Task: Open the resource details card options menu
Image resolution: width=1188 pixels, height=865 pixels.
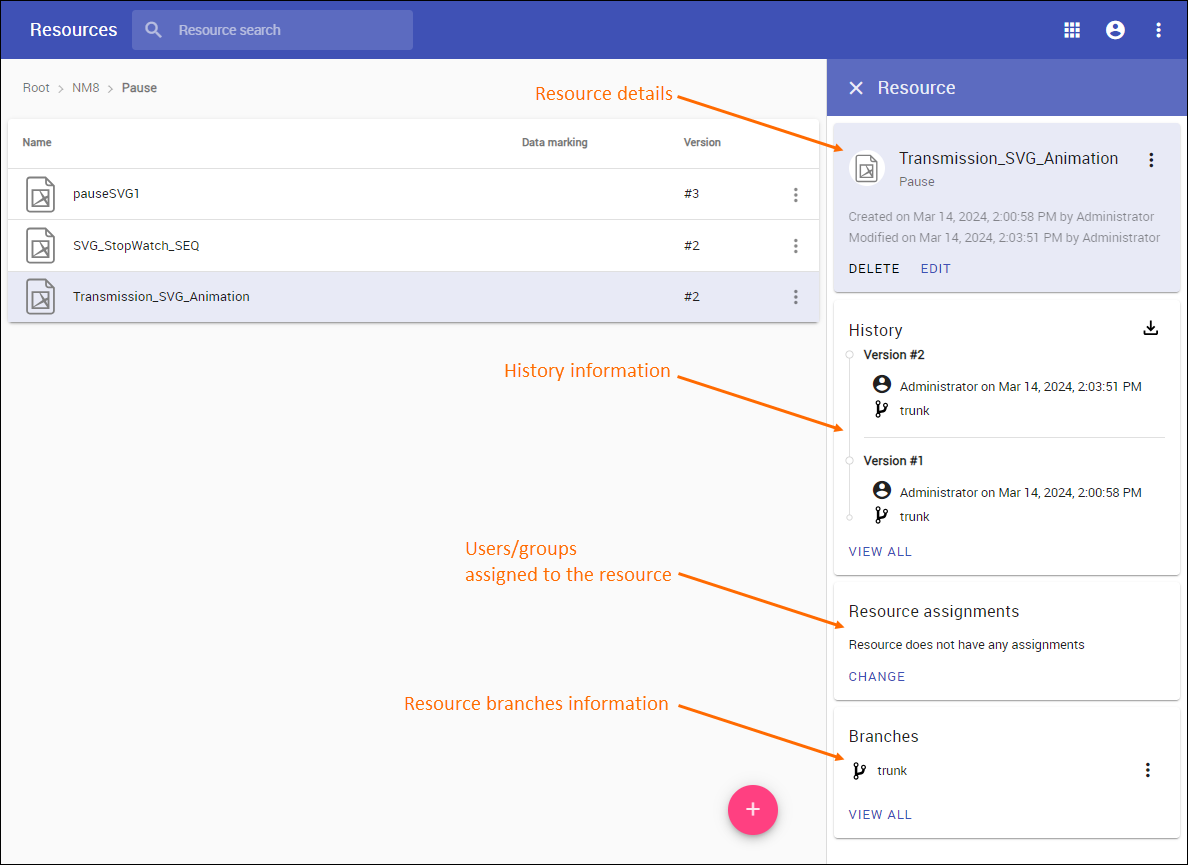Action: point(1151,160)
